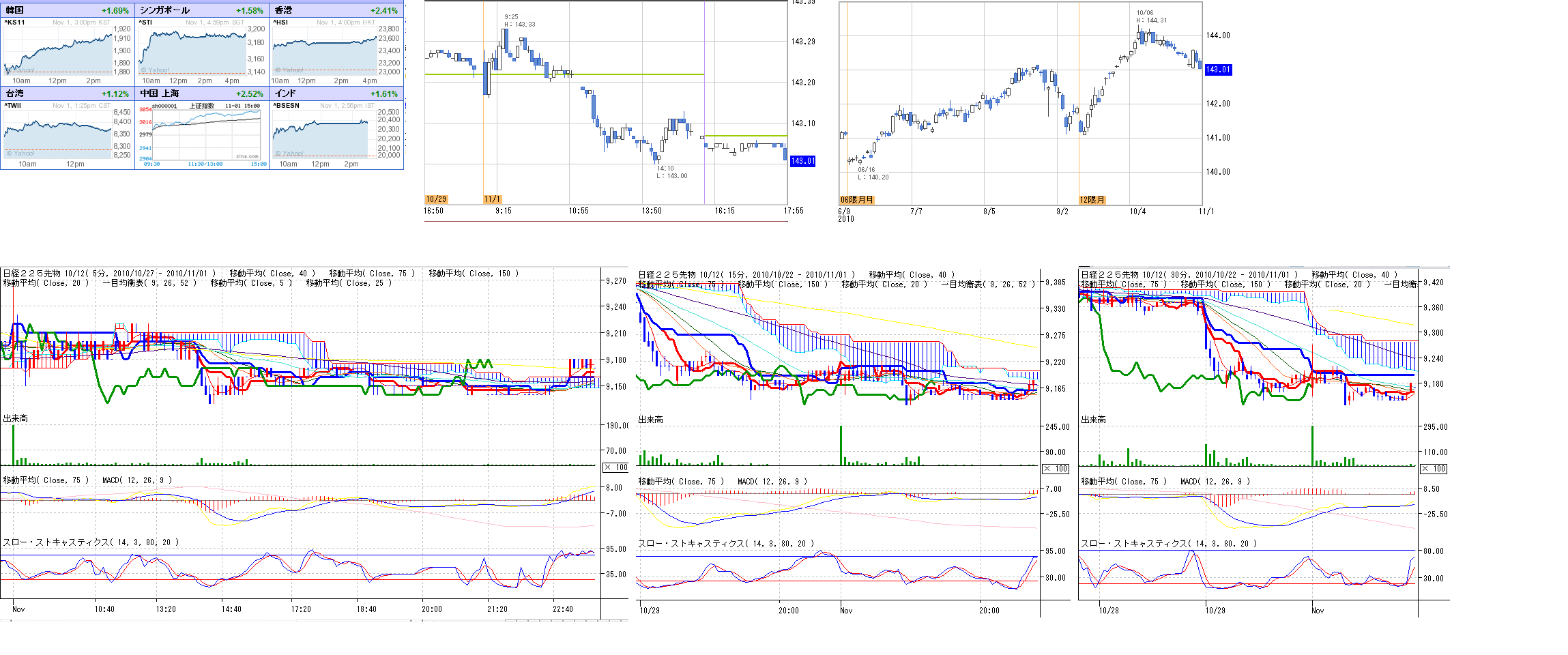Click the 韓国 market header

click(x=15, y=10)
